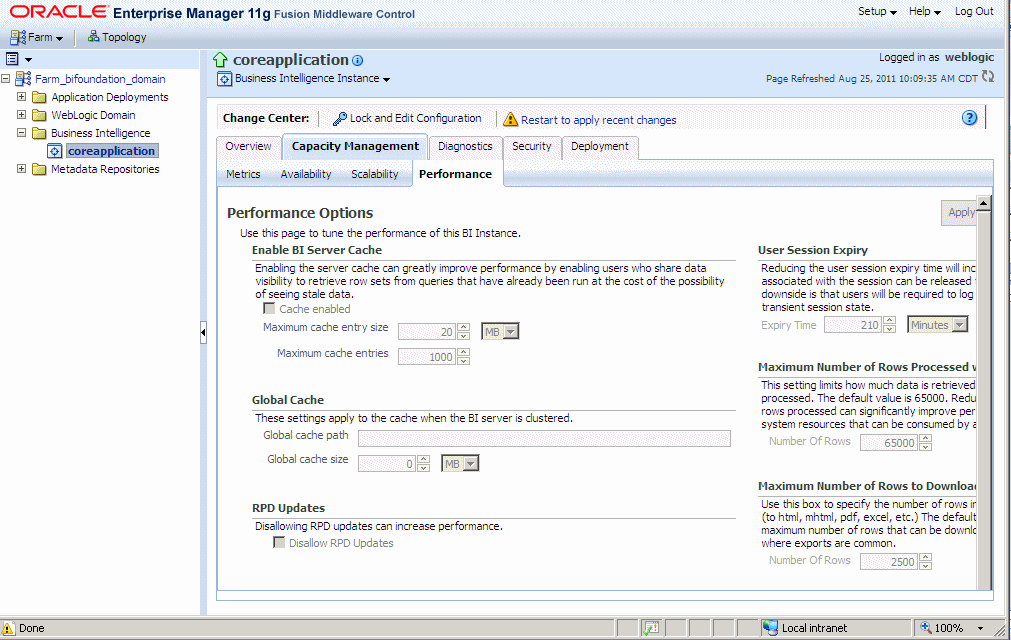Click Global cache path field
The image size is (1011, 640).
(x=544, y=438)
